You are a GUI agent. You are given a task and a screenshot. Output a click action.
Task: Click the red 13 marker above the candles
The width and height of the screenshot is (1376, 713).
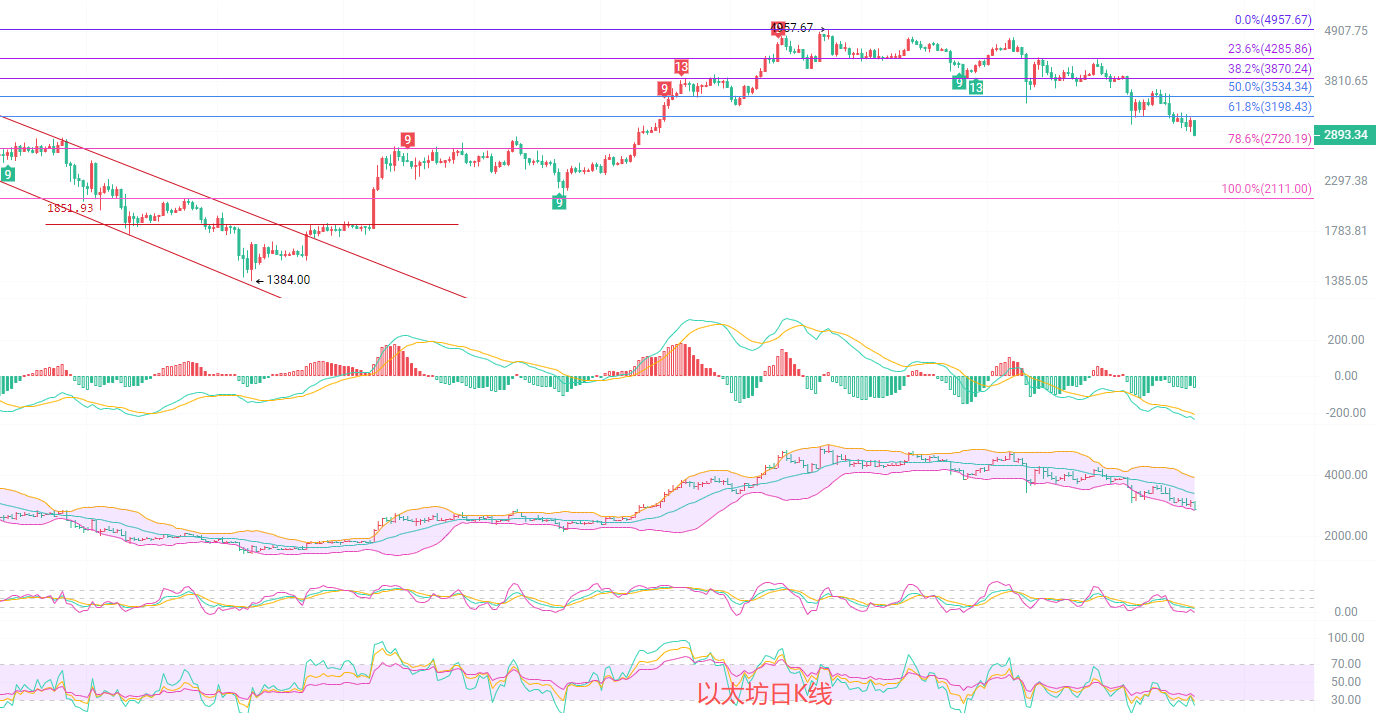click(x=681, y=68)
